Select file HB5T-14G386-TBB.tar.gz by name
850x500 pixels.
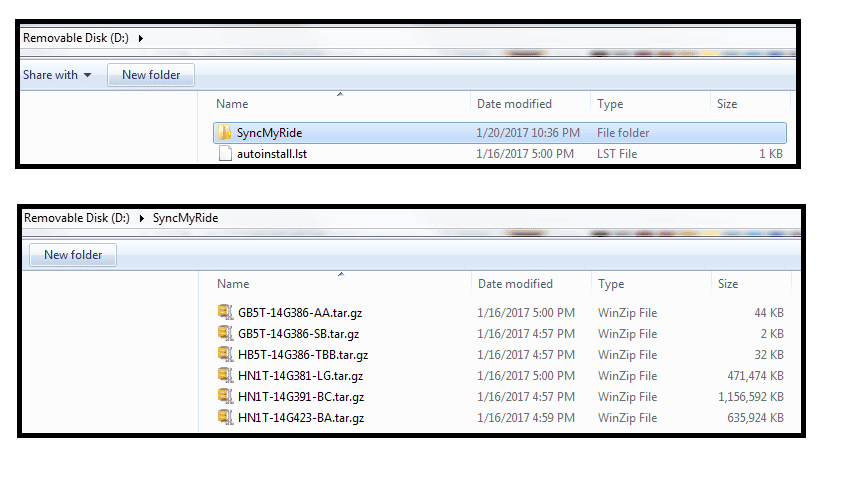tap(303, 355)
